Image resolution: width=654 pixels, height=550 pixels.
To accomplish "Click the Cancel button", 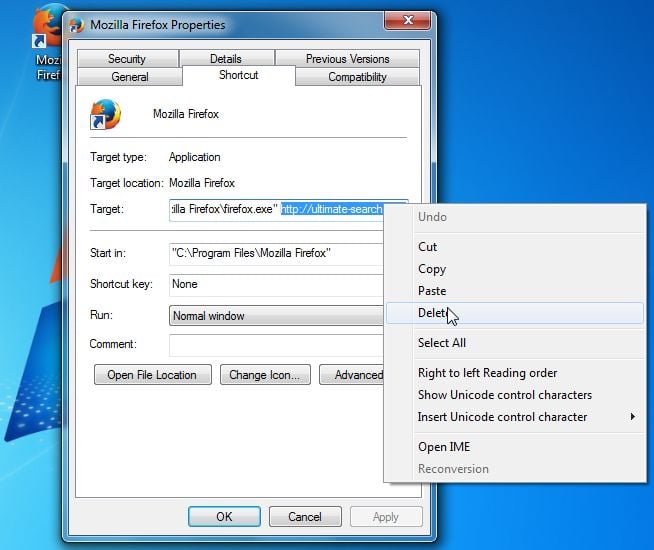I will 305,517.
